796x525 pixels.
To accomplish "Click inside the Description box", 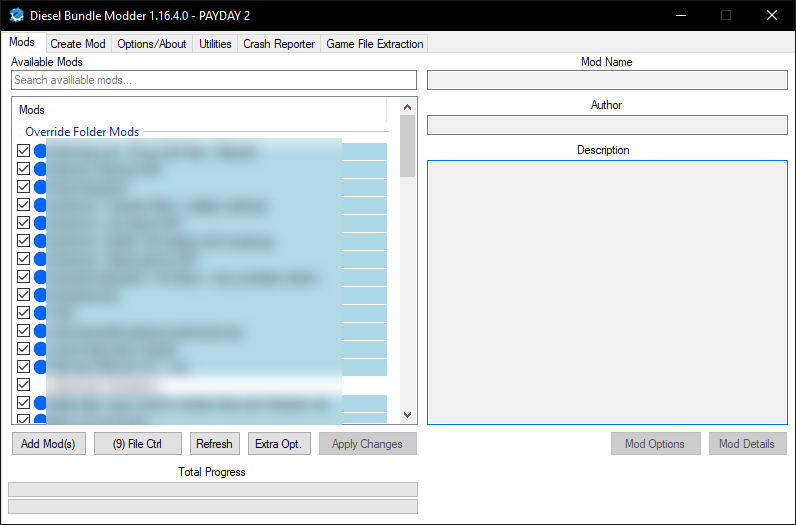I will 607,292.
